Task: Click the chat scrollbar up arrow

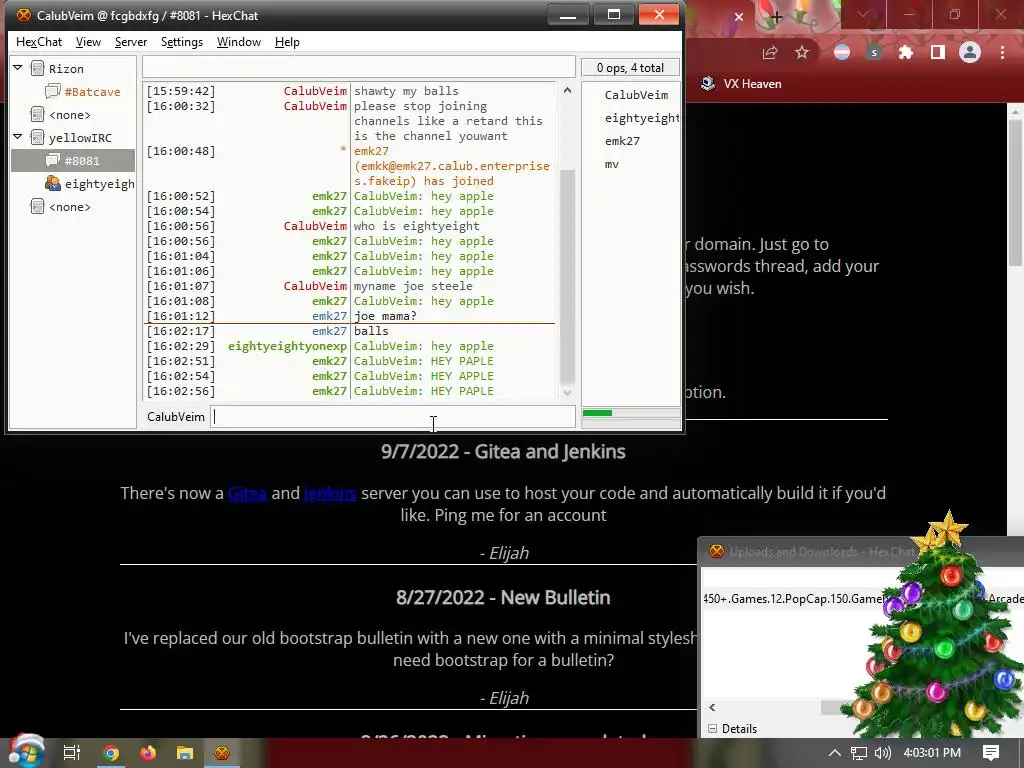Action: tap(568, 90)
